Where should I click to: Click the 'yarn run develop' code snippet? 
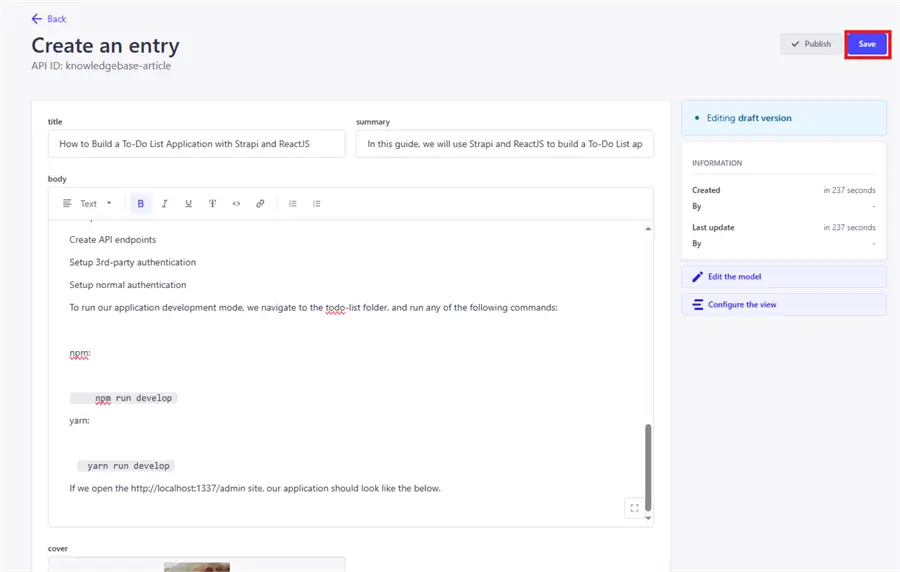pyautogui.click(x=126, y=466)
